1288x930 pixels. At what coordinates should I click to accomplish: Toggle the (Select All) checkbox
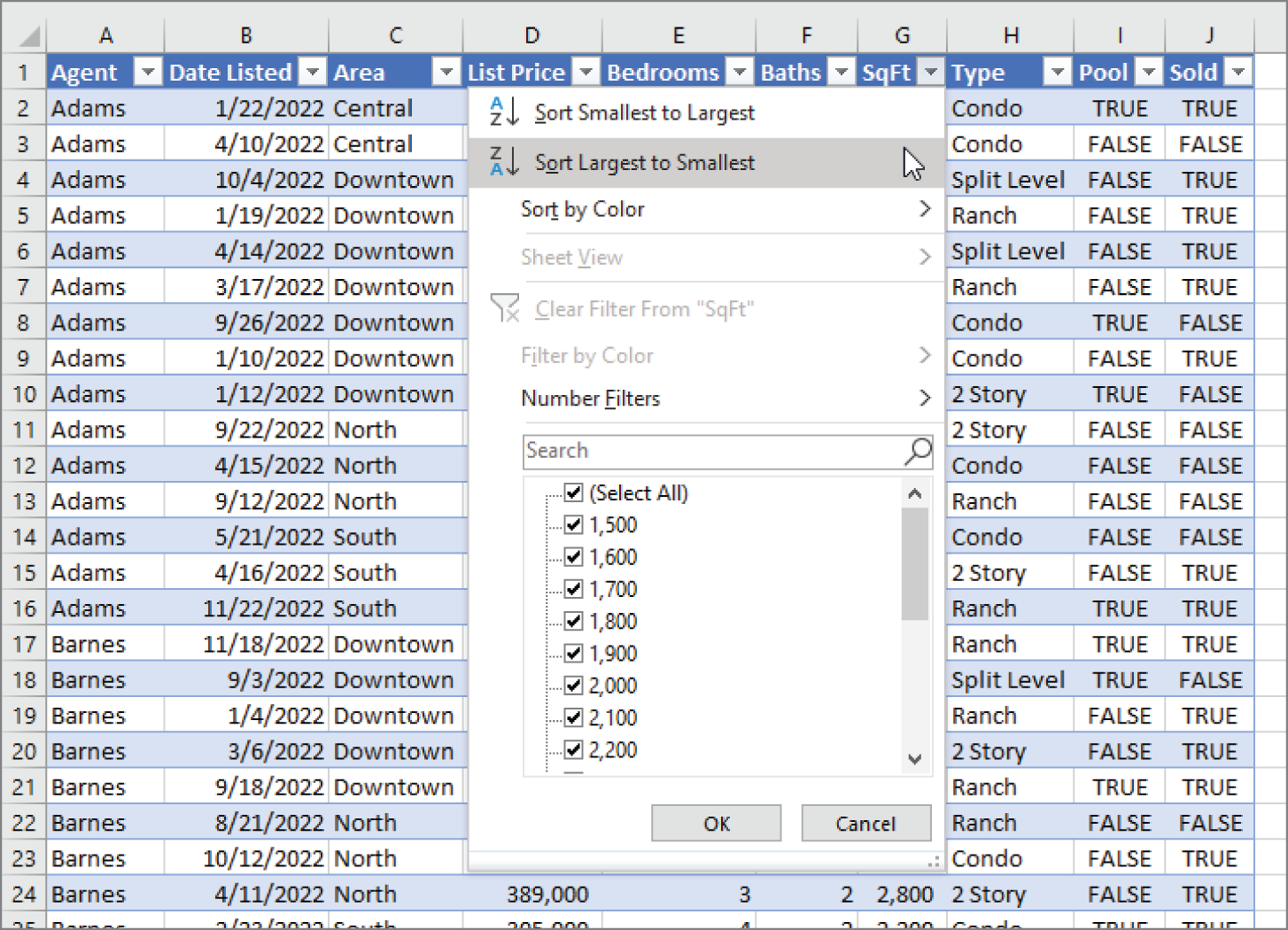click(x=573, y=492)
